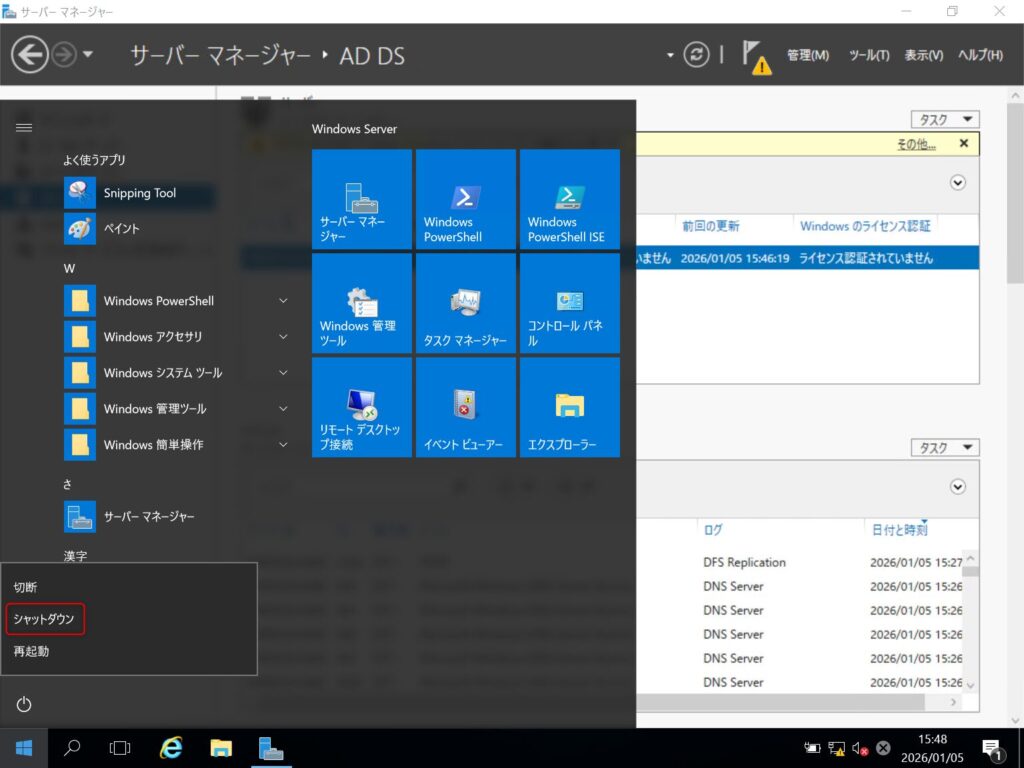Open the Server Manager start tile
1024x768 pixels.
pos(361,200)
